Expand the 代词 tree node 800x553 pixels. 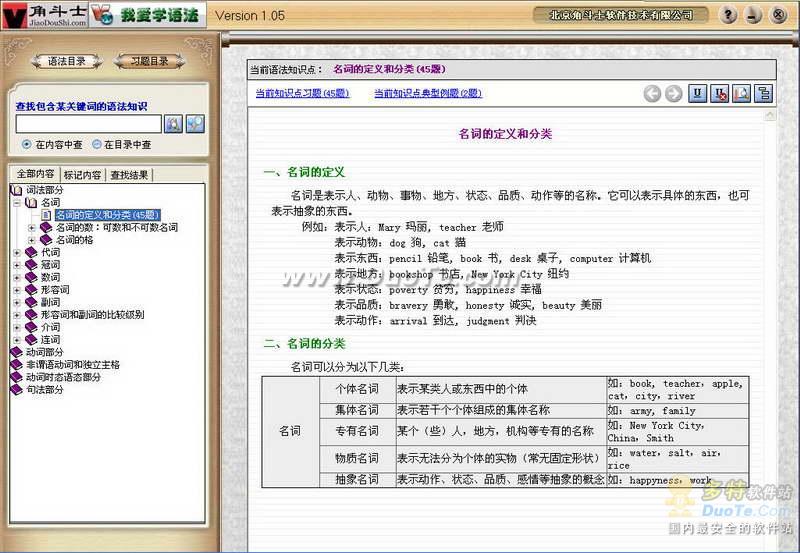(x=17, y=253)
